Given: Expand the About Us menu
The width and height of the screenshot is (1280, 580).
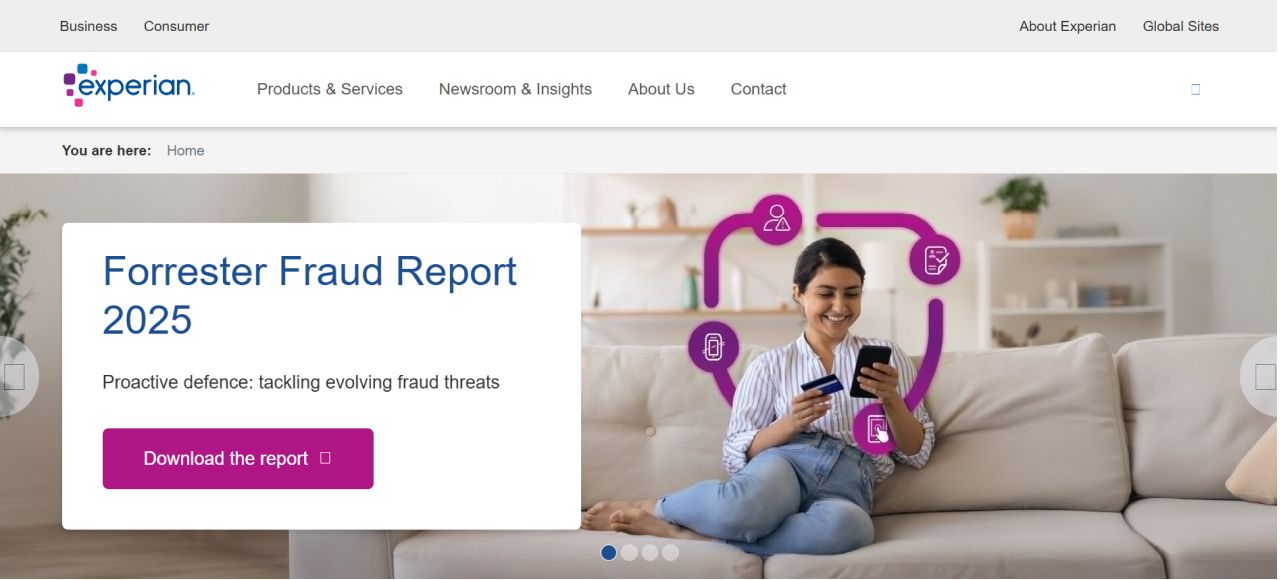Looking at the screenshot, I should tap(661, 89).
